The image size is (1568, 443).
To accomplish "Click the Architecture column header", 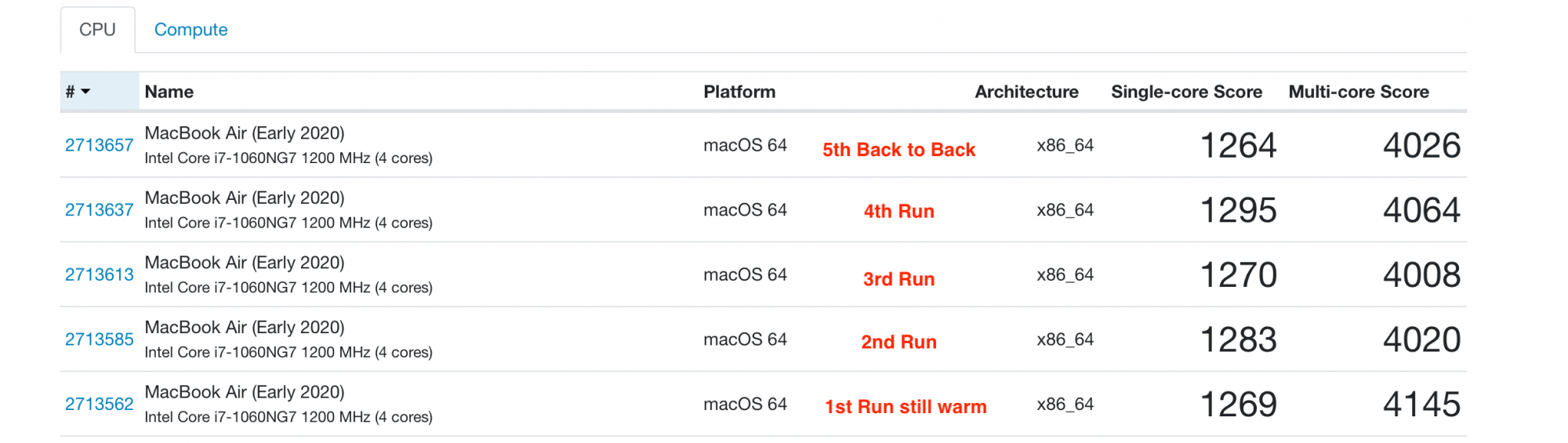I will (1026, 92).
